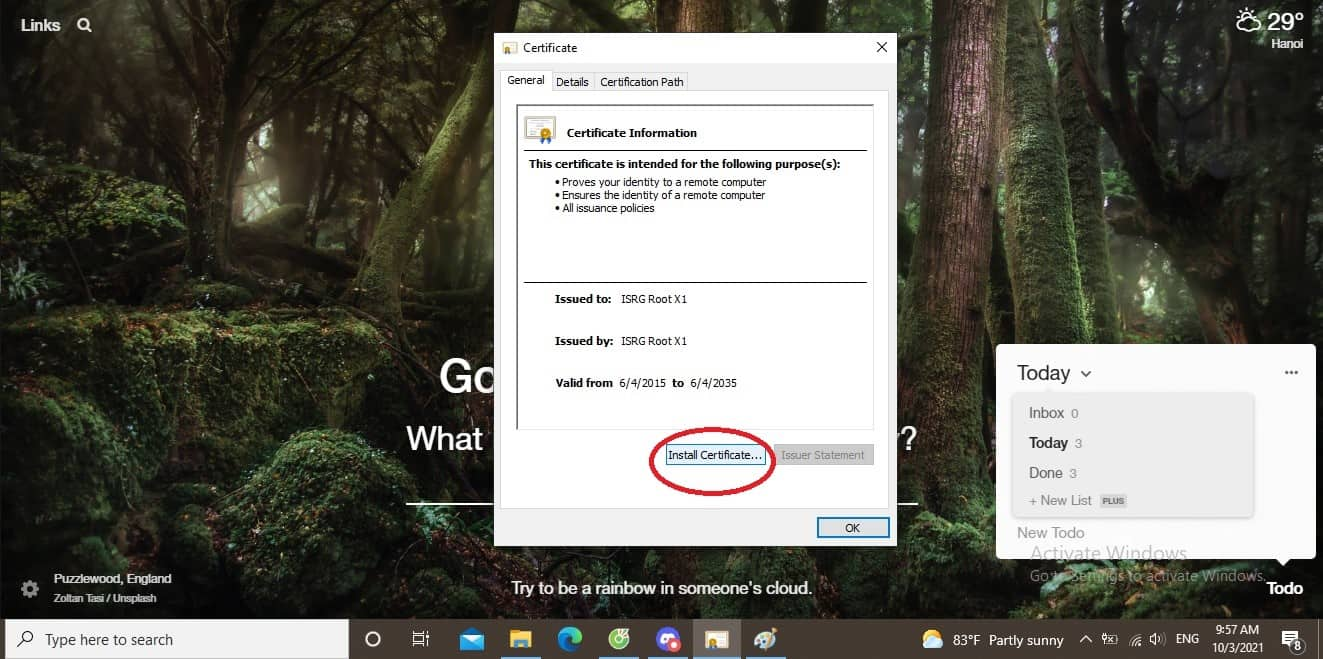Click Install Certificate in the dialog
Image resolution: width=1323 pixels, height=659 pixels.
714,454
